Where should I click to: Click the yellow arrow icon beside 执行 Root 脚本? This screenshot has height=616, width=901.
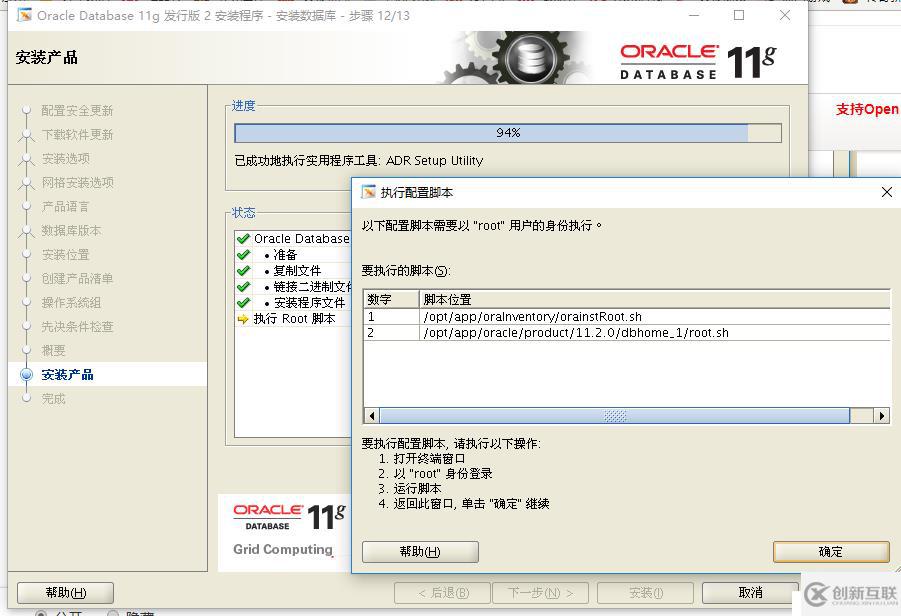(x=245, y=320)
